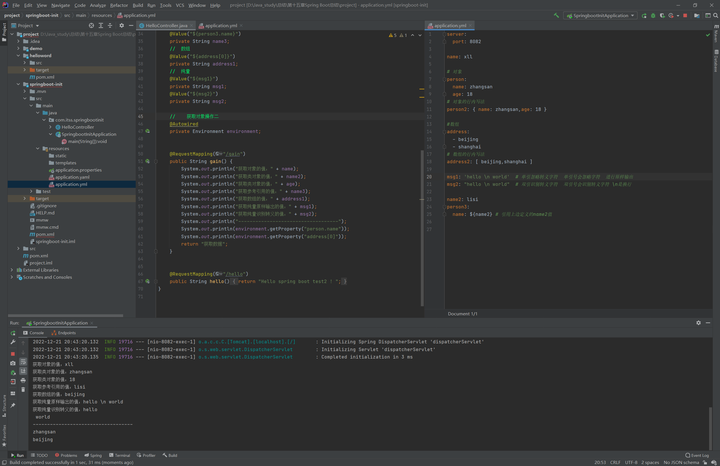Click the red Stop icon in main toolbar
The height and width of the screenshot is (466, 720).
pos(685,15)
